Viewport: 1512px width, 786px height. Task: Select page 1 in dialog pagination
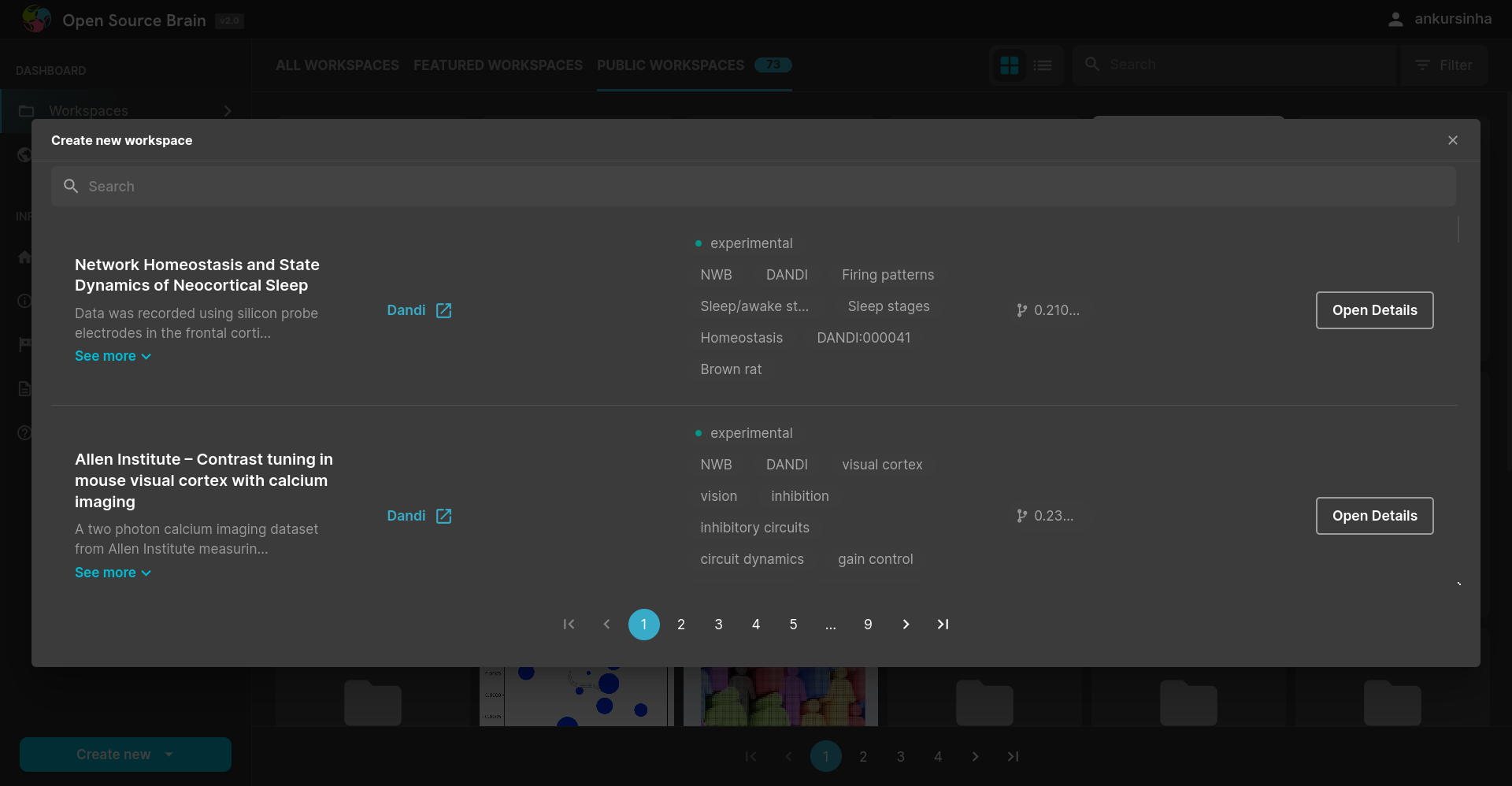coord(644,625)
